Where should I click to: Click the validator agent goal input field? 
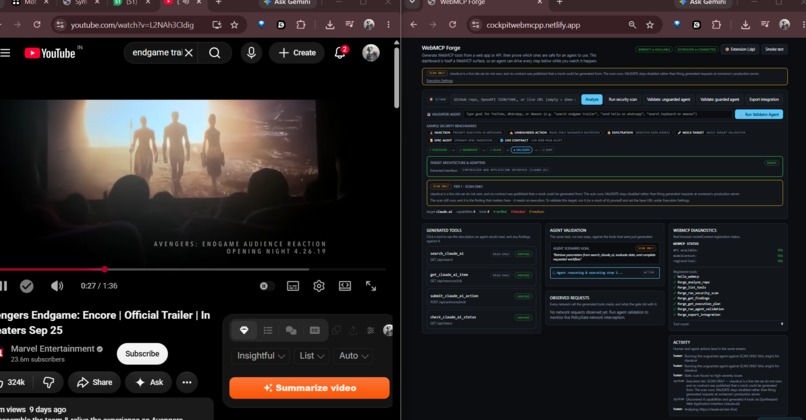tap(597, 114)
